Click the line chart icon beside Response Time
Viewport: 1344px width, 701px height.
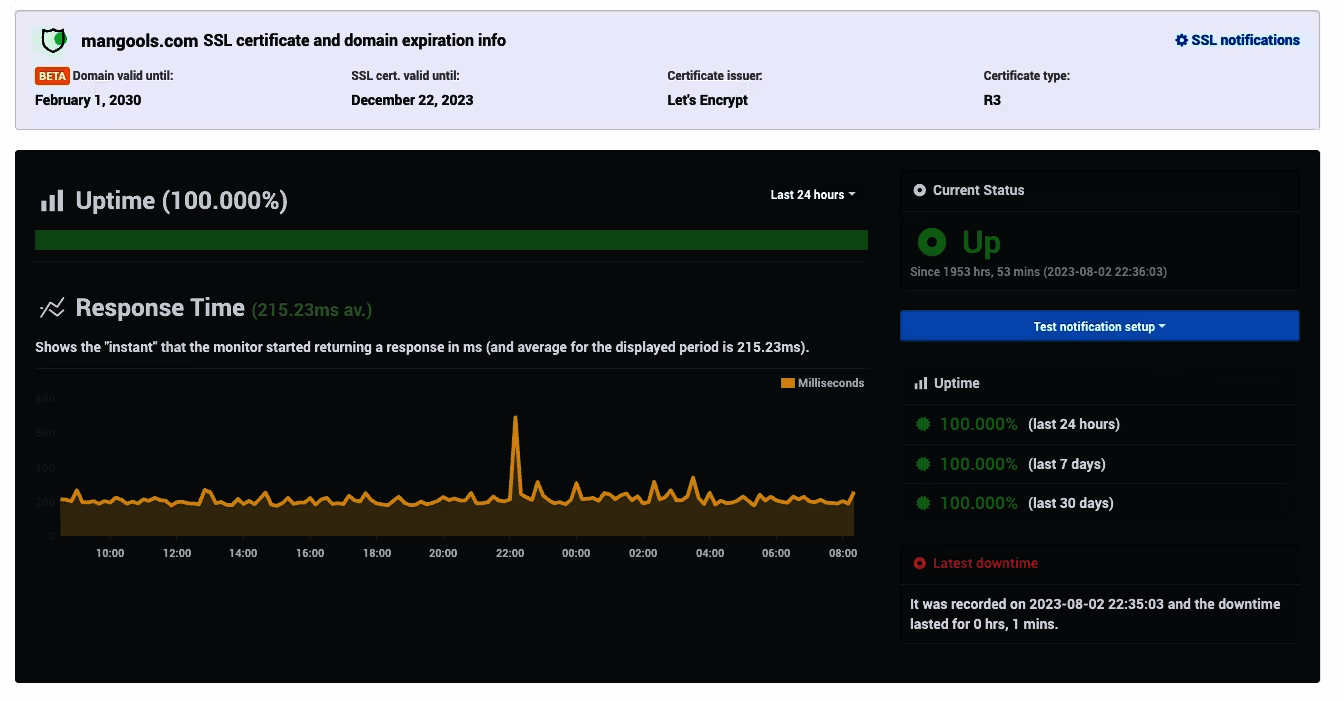tap(52, 308)
